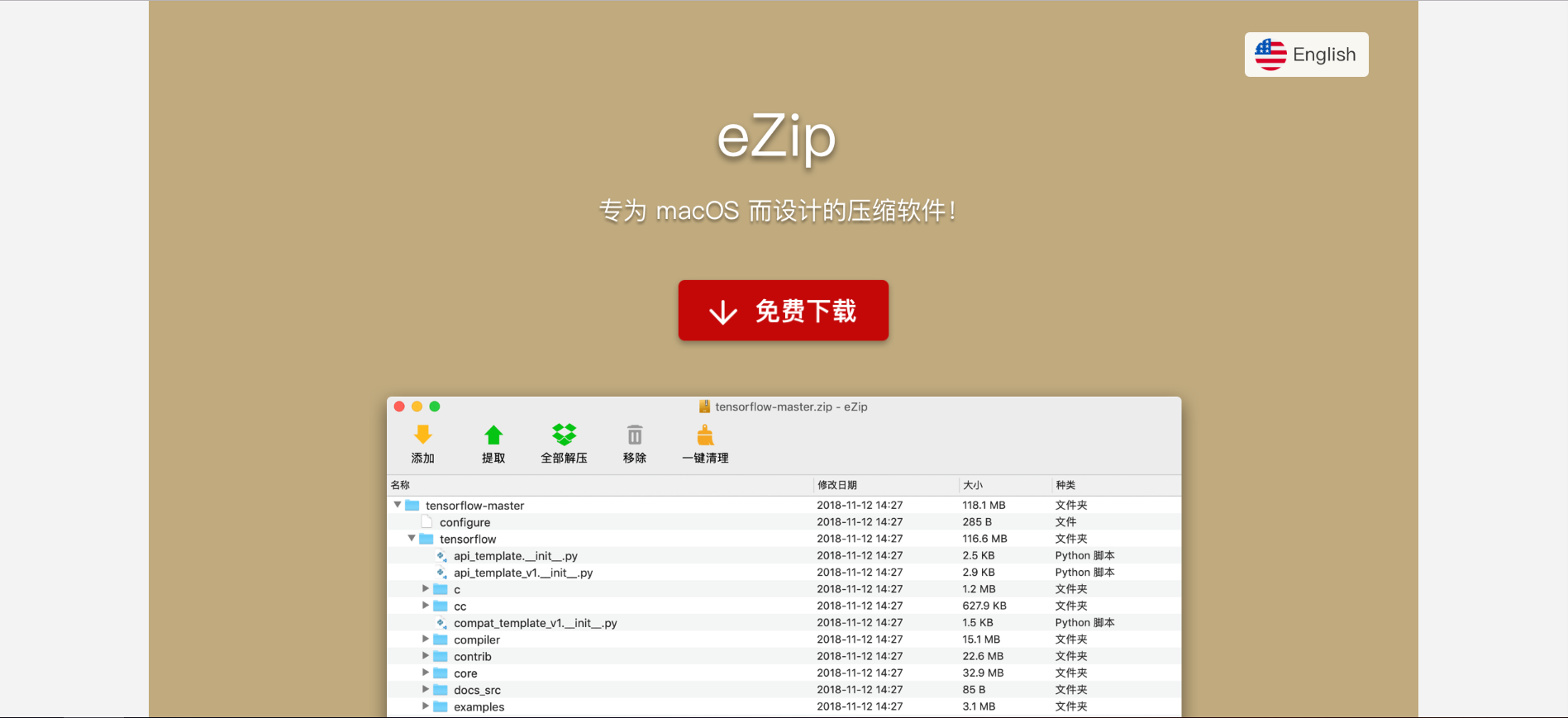Click the 全部解压 (extract all) icon
The width and height of the screenshot is (1568, 718).
click(x=565, y=435)
